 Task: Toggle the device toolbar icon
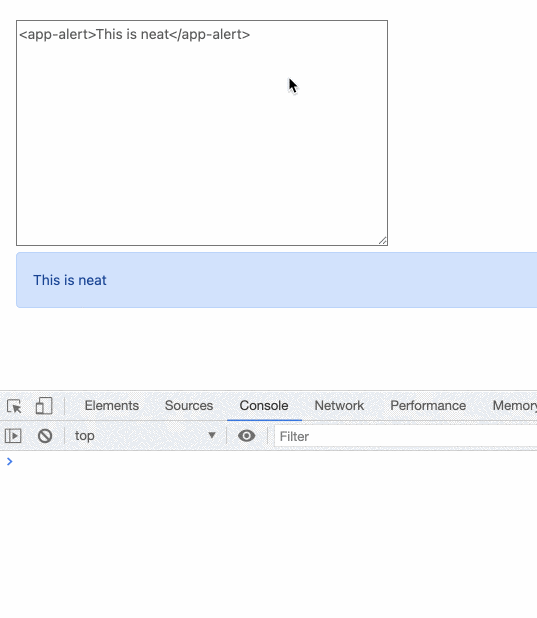tap(44, 406)
